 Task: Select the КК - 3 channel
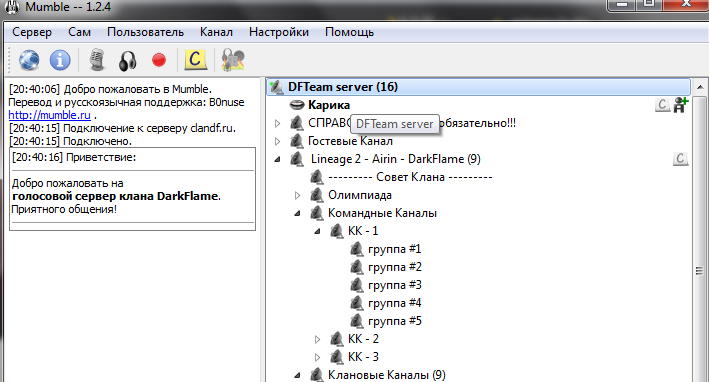363,357
